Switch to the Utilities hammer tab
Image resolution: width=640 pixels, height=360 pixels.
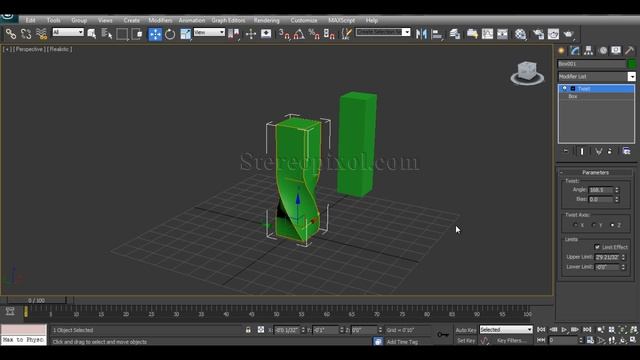pos(629,51)
